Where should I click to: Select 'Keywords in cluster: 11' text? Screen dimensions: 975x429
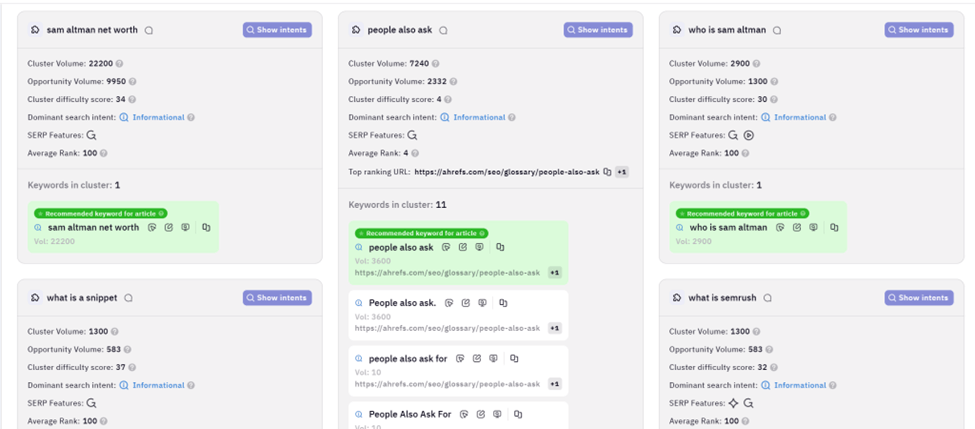click(397, 205)
